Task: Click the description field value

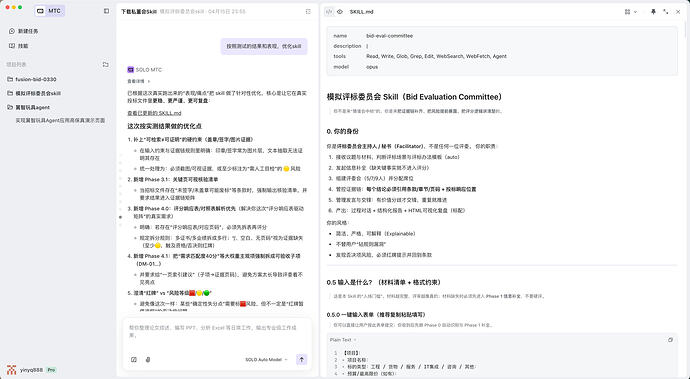Action: (367, 46)
